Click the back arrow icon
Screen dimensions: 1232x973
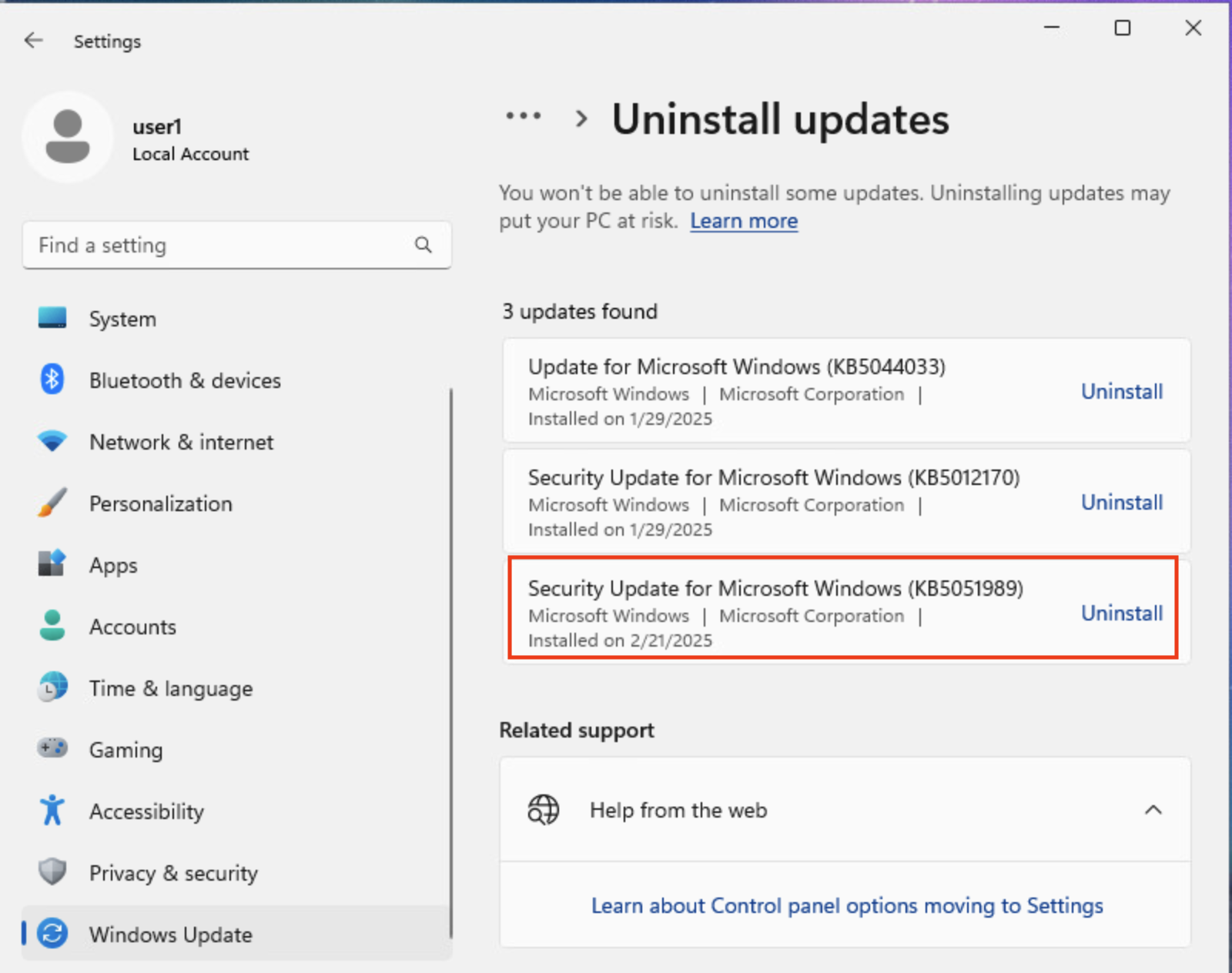(33, 41)
